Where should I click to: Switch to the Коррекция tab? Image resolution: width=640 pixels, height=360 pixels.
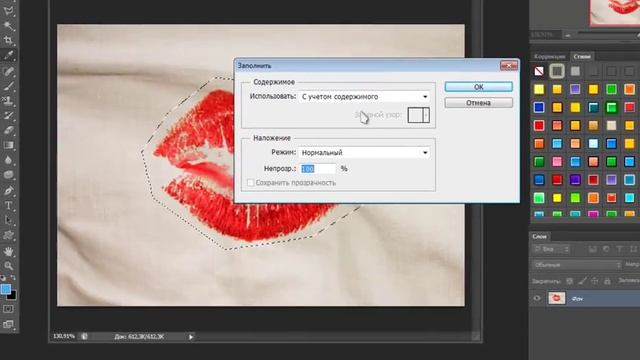[549, 56]
